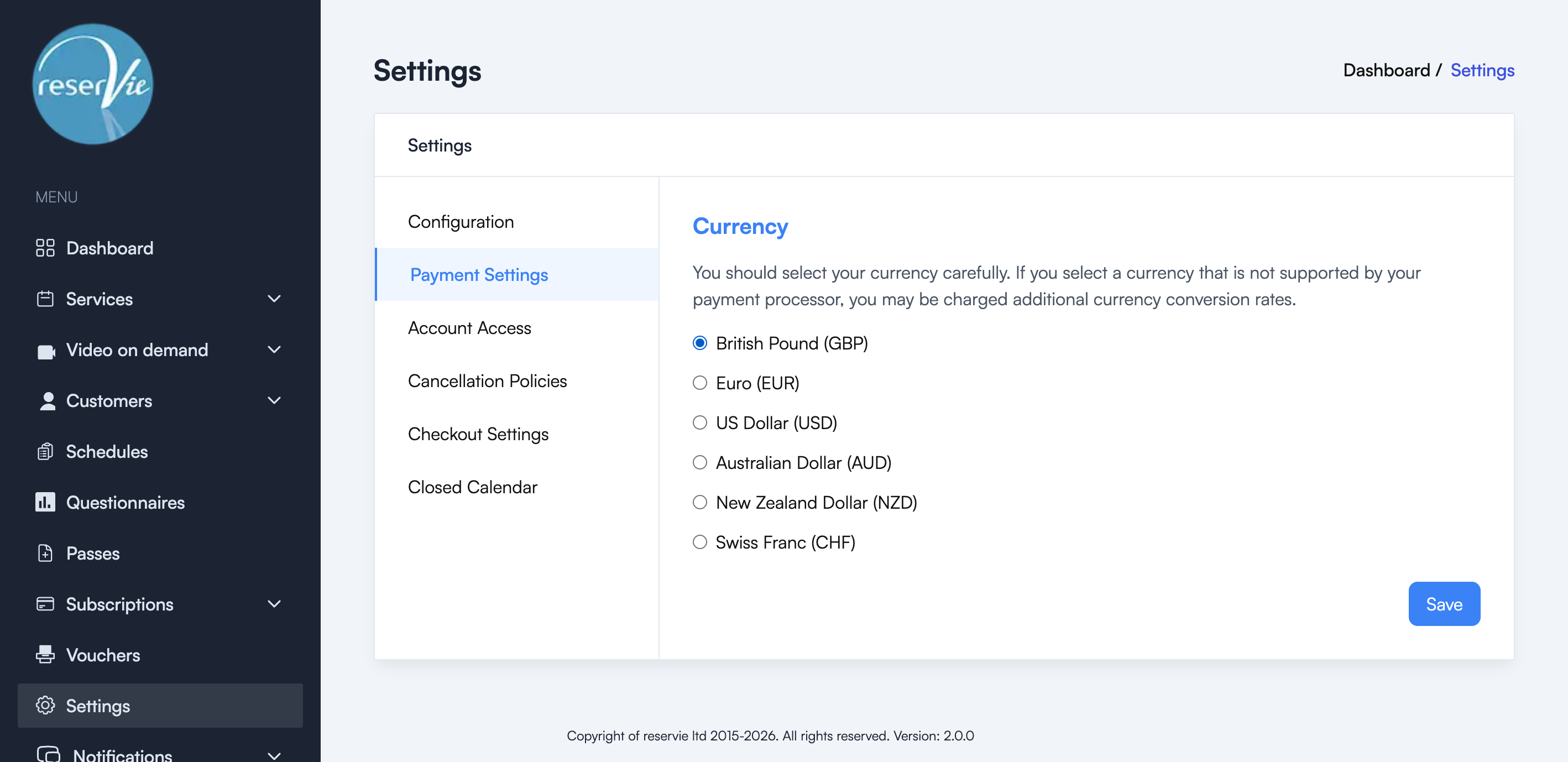The image size is (1568, 762).
Task: Expand the Services menu
Action: [x=273, y=299]
